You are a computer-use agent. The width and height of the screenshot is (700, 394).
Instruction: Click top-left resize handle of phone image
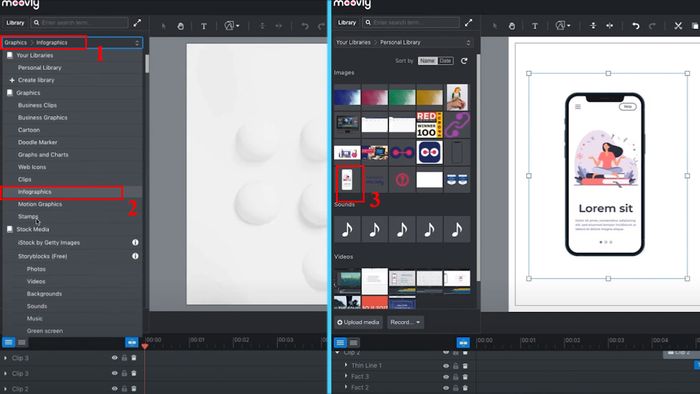[x=529, y=73]
